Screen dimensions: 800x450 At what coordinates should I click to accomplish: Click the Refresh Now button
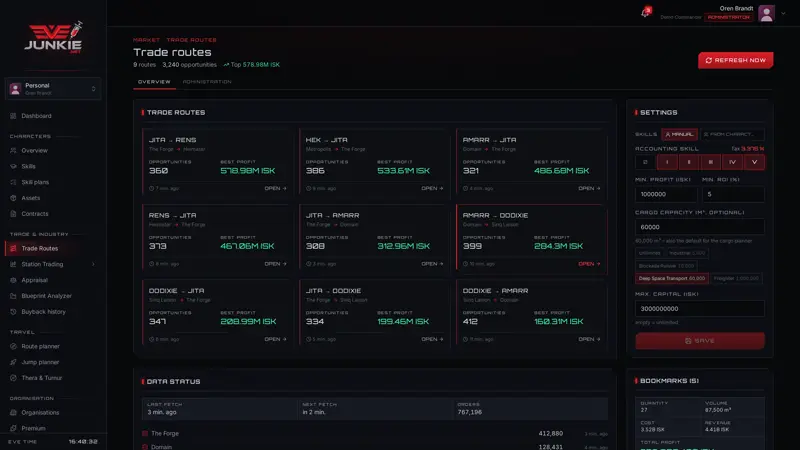tap(735, 60)
